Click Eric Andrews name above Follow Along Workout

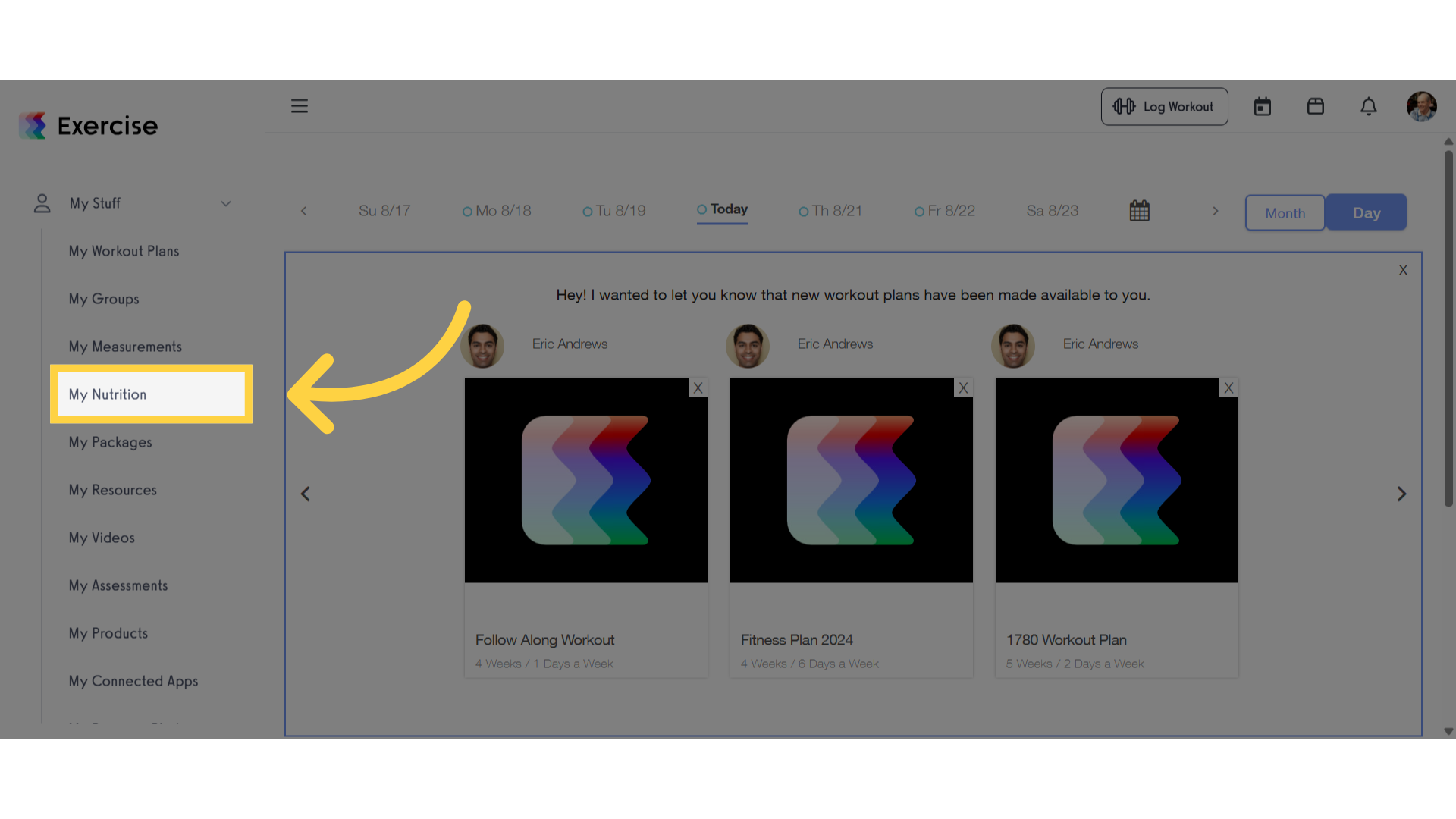coord(570,344)
